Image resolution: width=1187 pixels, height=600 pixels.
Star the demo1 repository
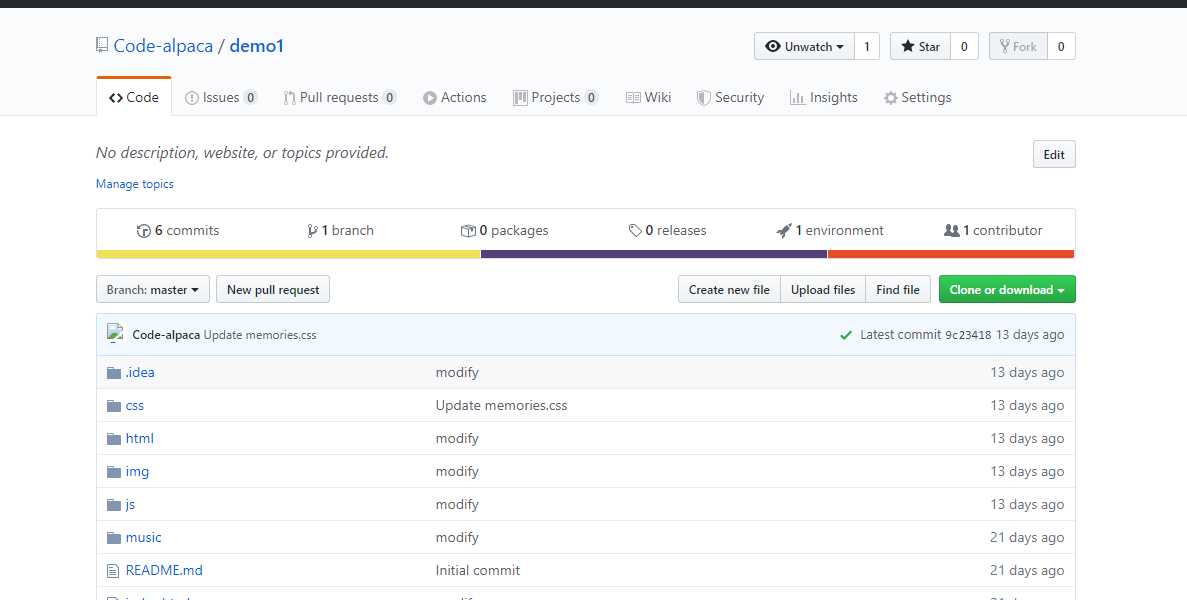coord(921,46)
